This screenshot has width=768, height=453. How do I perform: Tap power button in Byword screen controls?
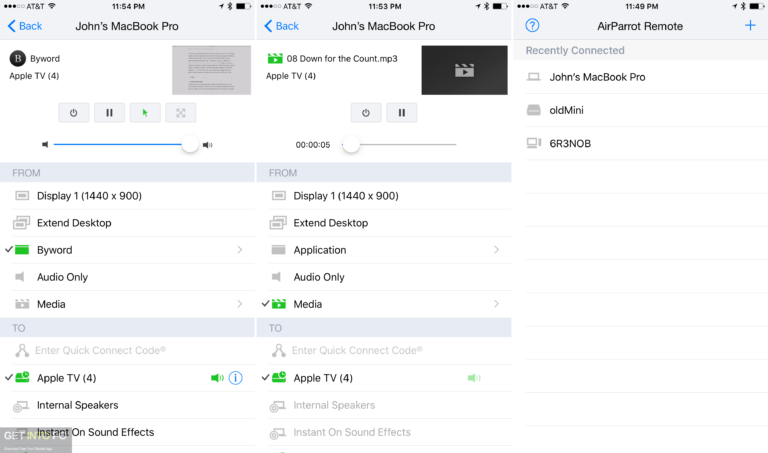[x=73, y=113]
